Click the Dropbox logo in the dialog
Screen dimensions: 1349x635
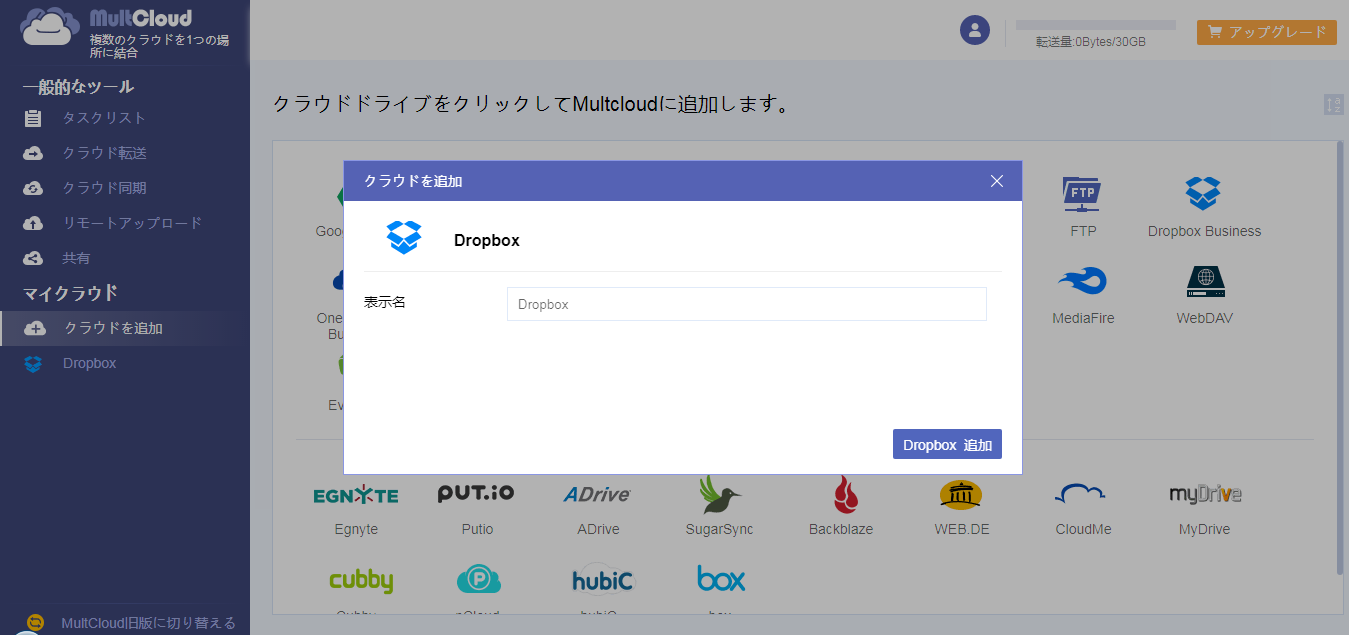tap(405, 237)
